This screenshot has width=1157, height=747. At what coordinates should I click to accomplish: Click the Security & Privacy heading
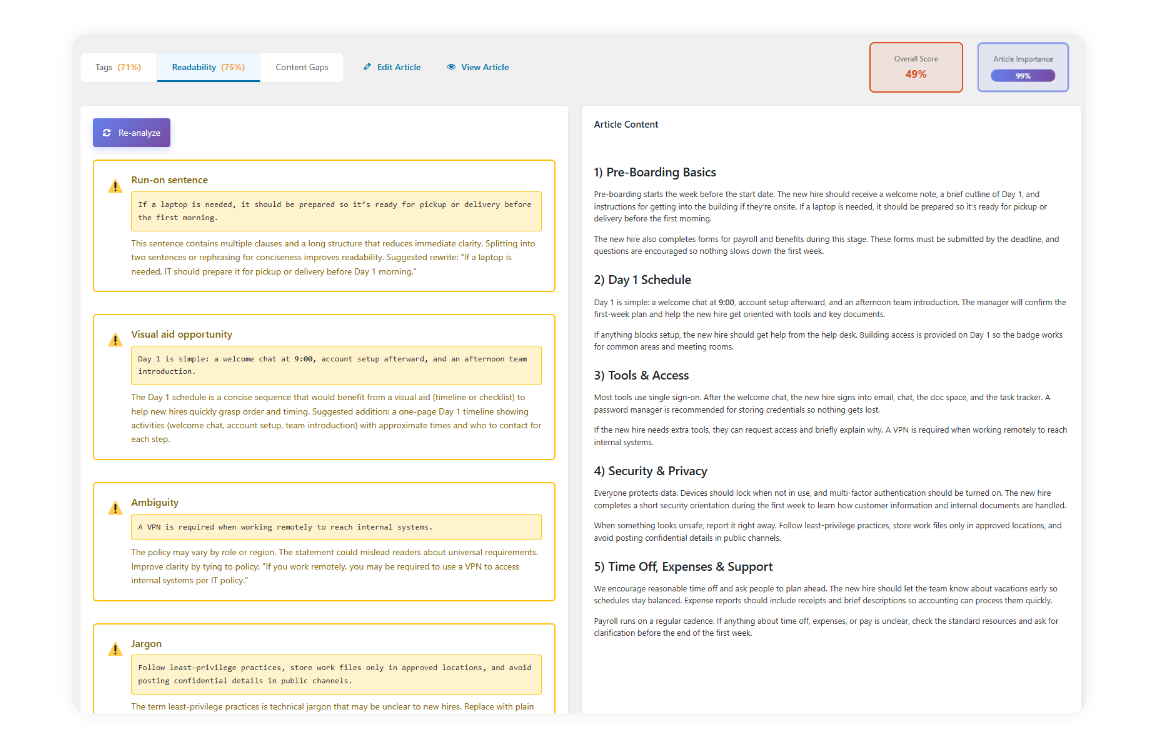pos(650,471)
